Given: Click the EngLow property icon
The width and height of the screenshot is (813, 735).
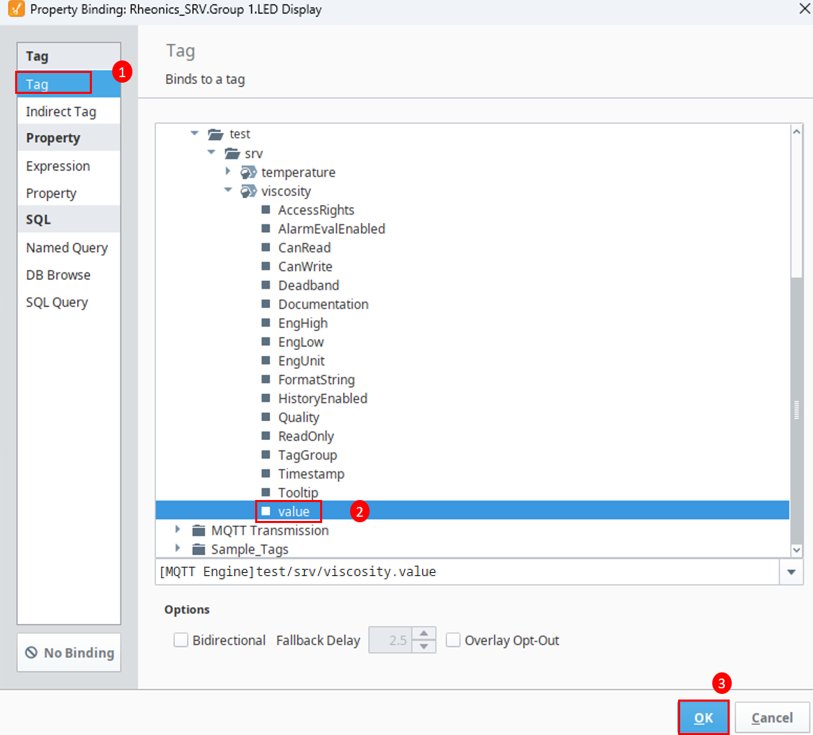Looking at the screenshot, I should 266,341.
